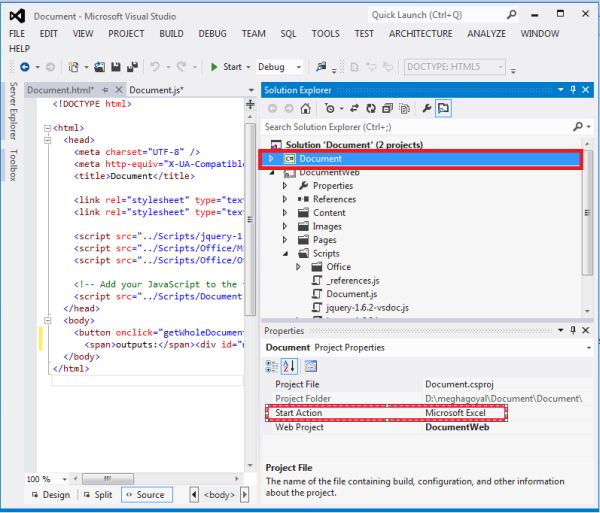Switch to Split view
This screenshot has height=513, width=600.
tap(97, 495)
